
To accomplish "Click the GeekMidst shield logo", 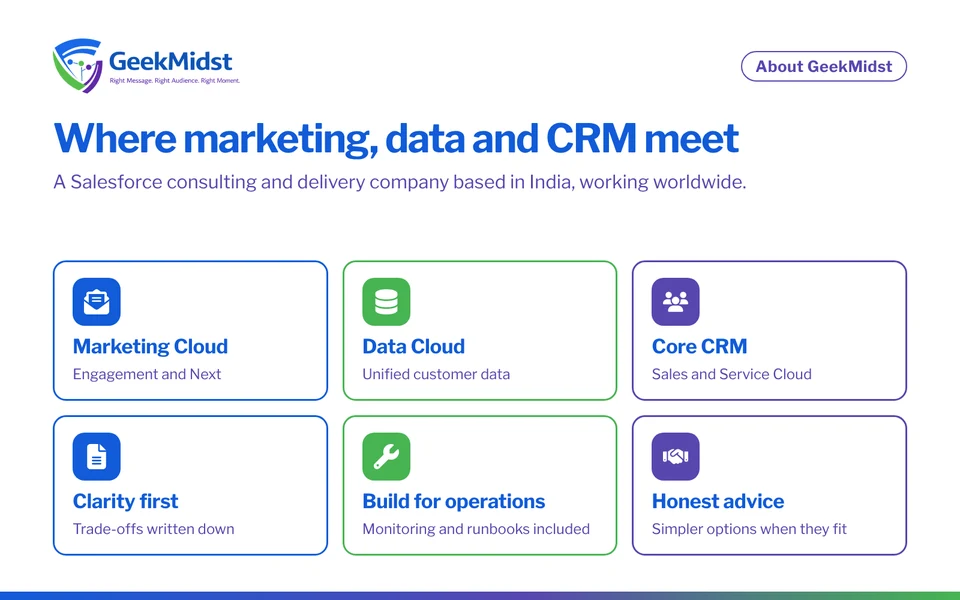I will tap(78, 66).
